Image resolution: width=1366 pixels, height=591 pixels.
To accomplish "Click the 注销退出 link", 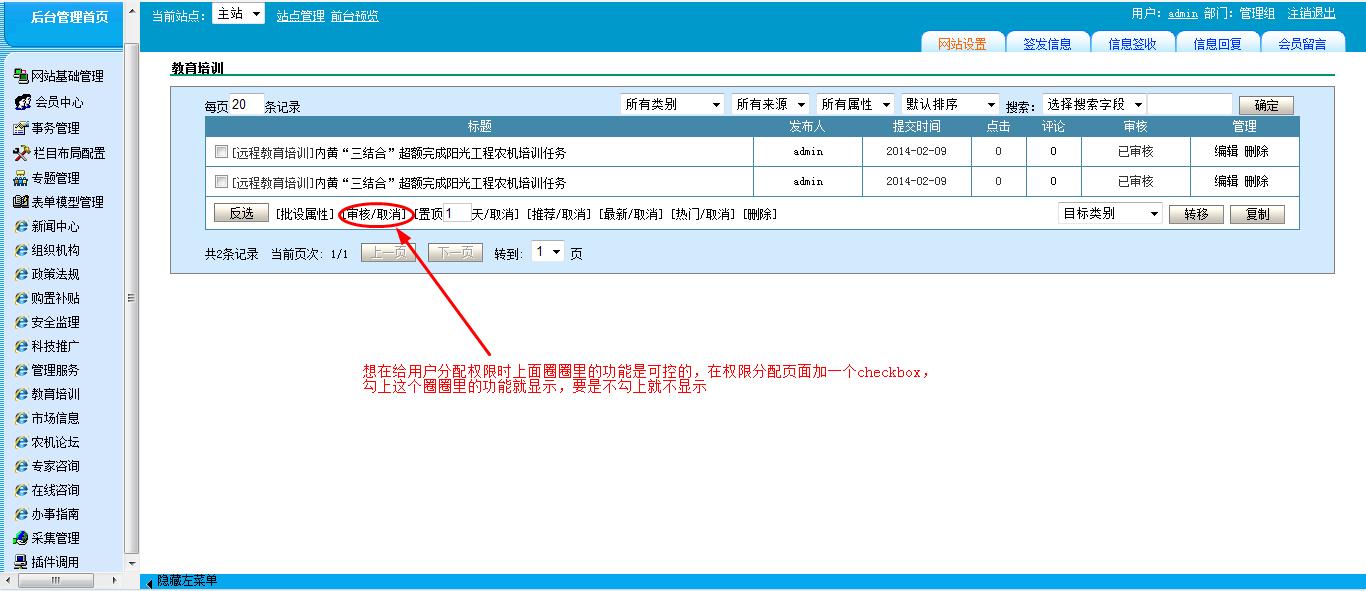I will point(1311,14).
